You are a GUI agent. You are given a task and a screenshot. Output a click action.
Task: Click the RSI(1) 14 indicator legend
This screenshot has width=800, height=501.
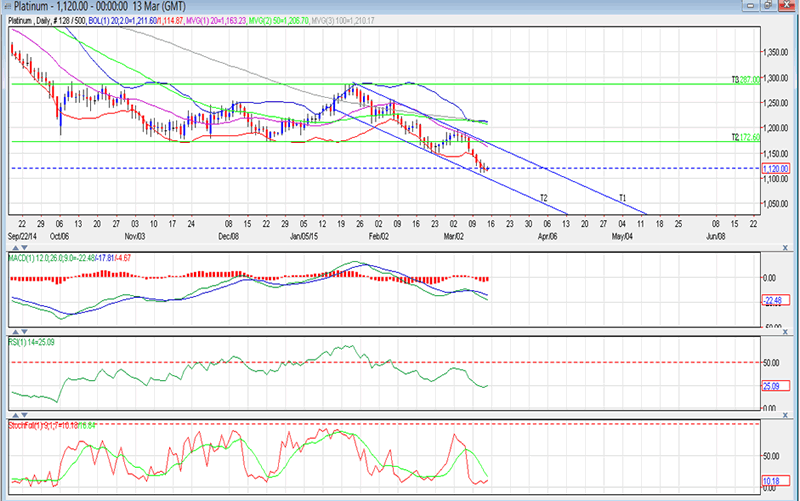(32, 342)
